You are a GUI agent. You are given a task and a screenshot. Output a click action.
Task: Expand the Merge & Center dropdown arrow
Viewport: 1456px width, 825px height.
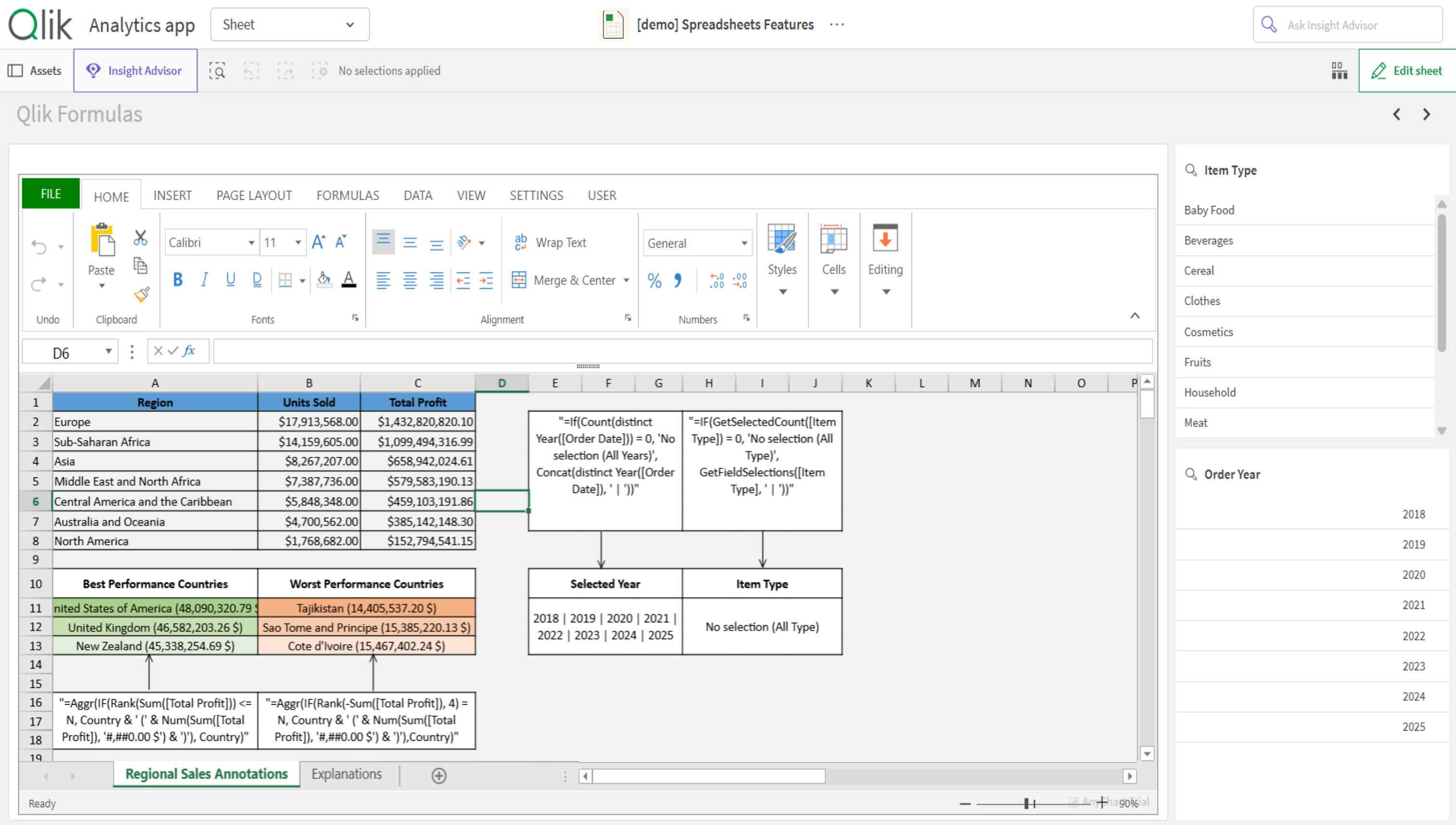pos(626,281)
